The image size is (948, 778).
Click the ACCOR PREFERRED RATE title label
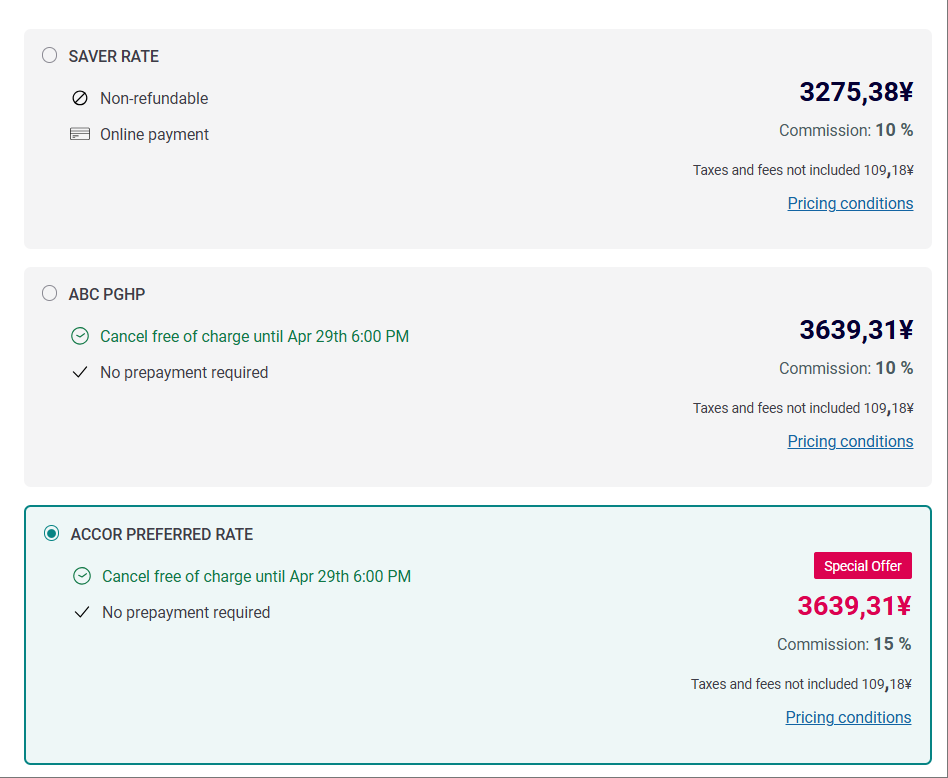coord(162,534)
